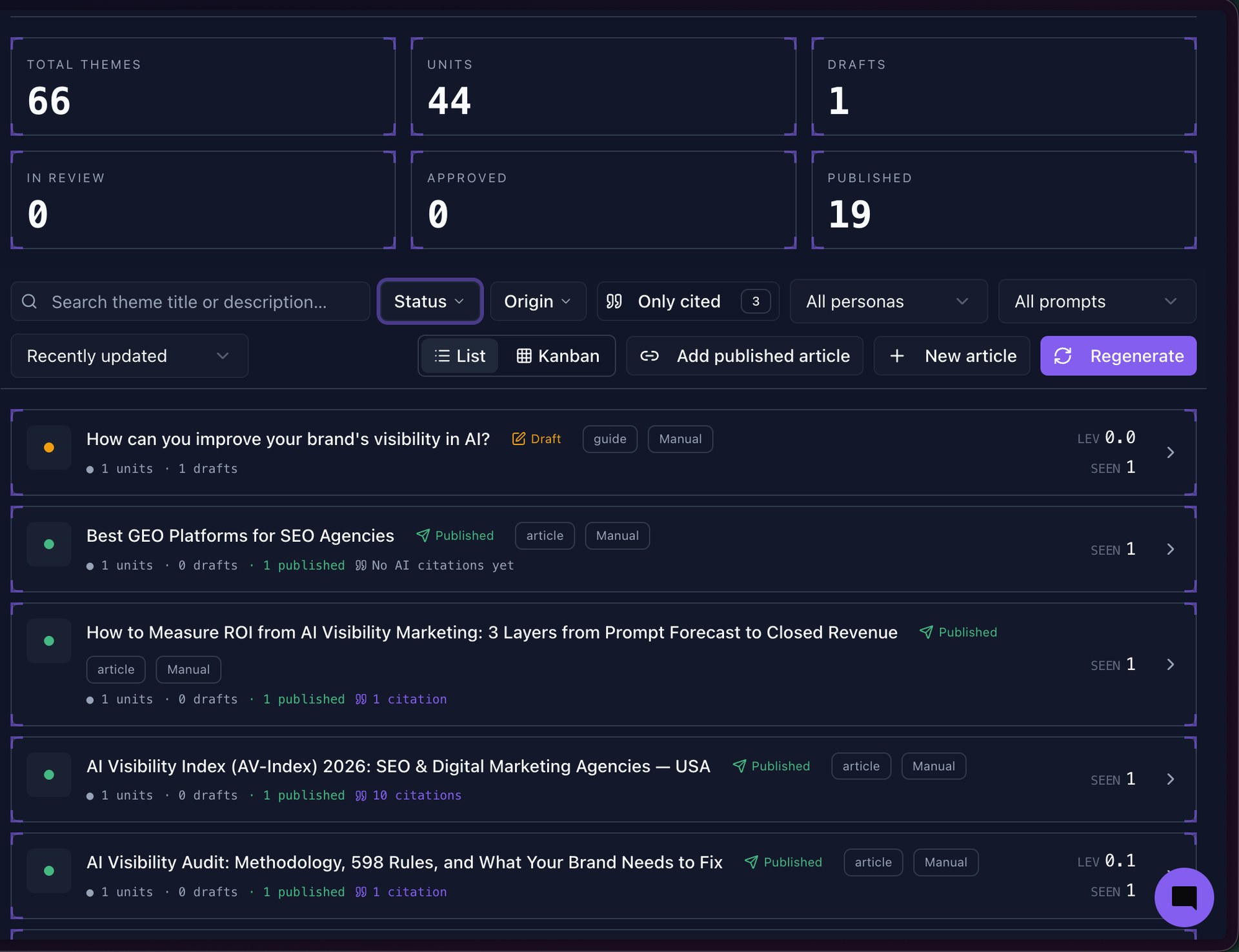Open 'How can you improve your brand's visibility in AI?'
Viewport: 1239px width, 952px height.
tap(288, 439)
